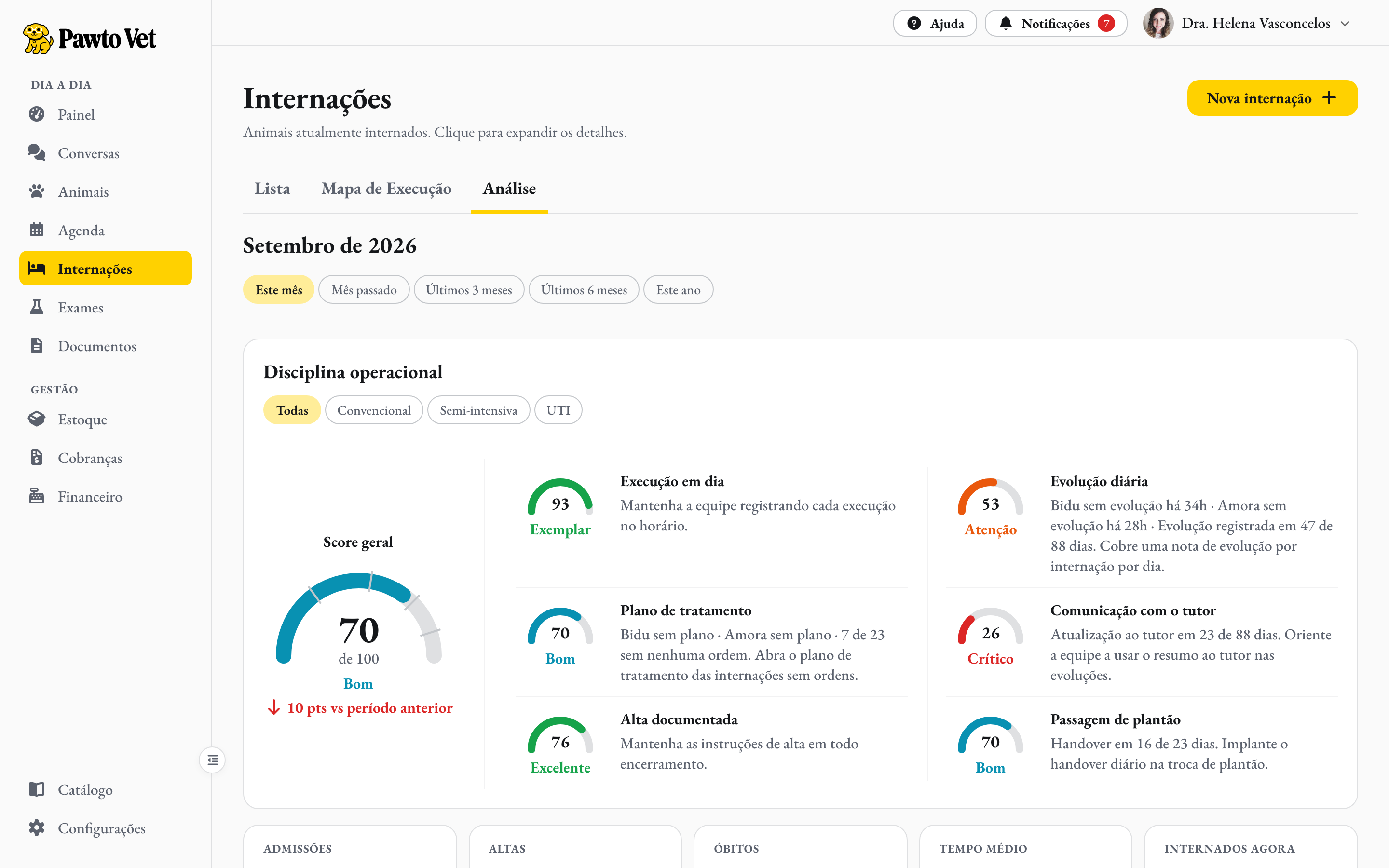Open the Configurações sidebar link
Viewport: 1389px width, 868px height.
point(106,828)
